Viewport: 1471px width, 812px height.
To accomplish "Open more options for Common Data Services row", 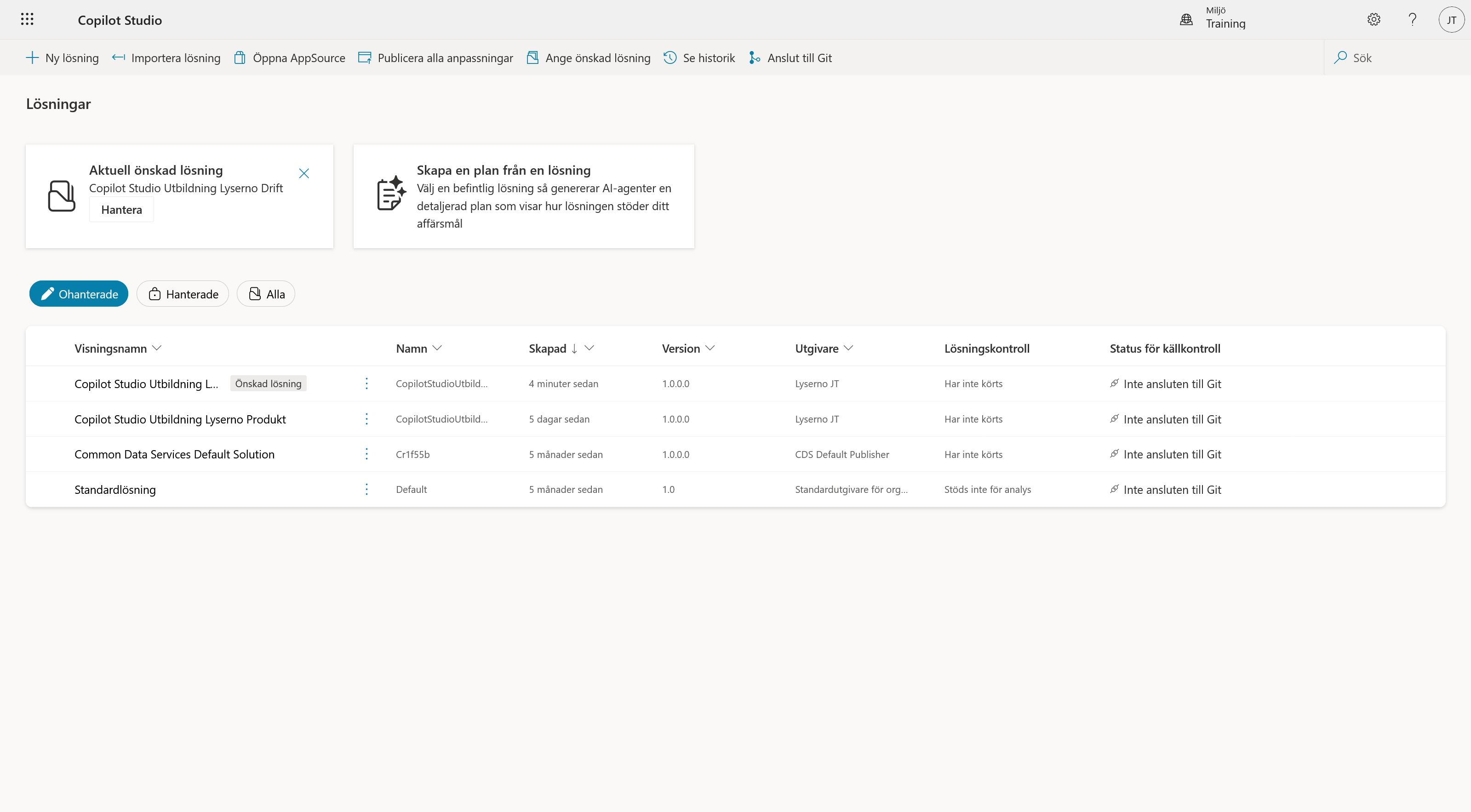I will pyautogui.click(x=366, y=454).
